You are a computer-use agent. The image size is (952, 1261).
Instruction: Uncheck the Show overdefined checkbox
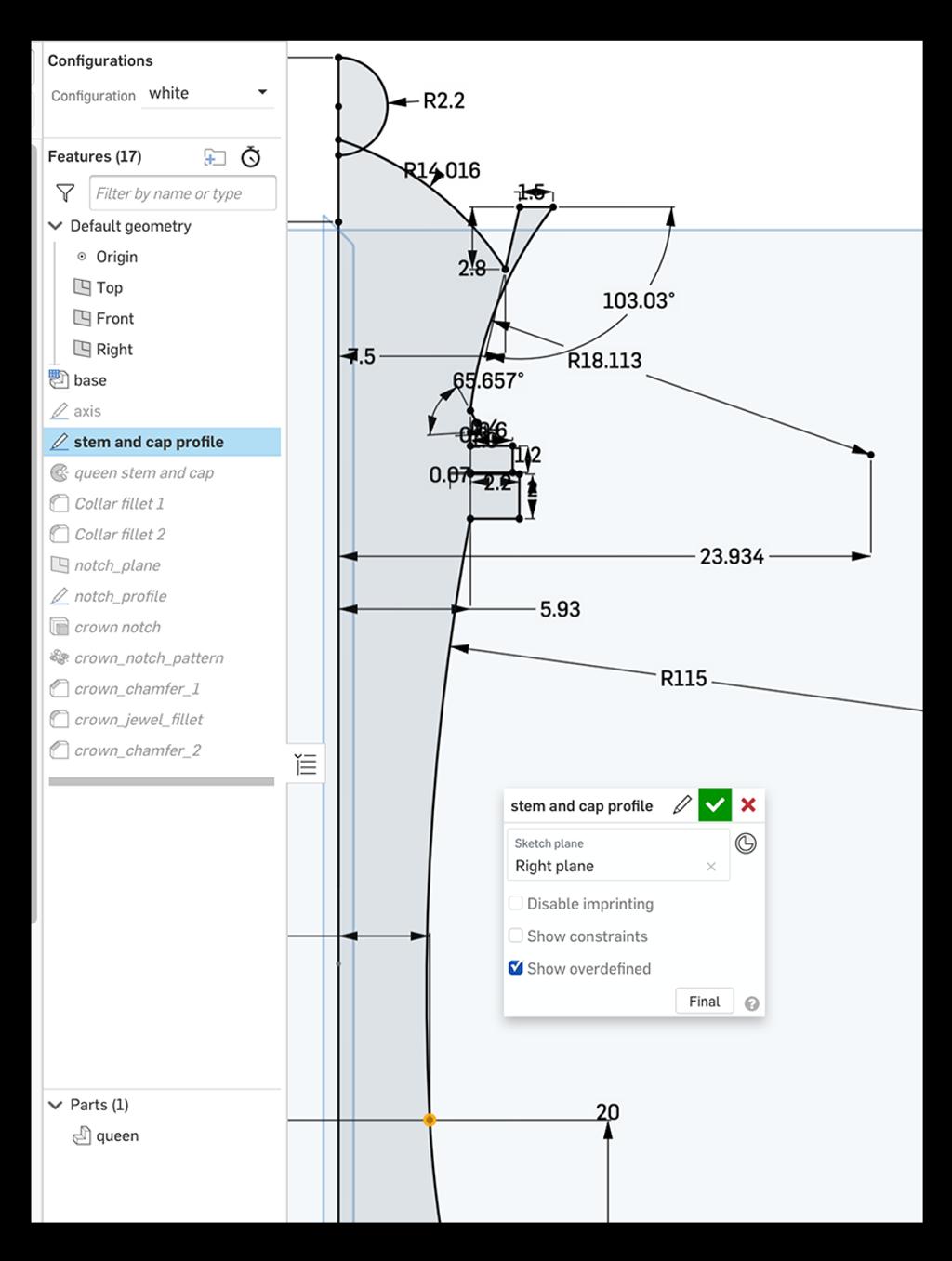[x=516, y=968]
